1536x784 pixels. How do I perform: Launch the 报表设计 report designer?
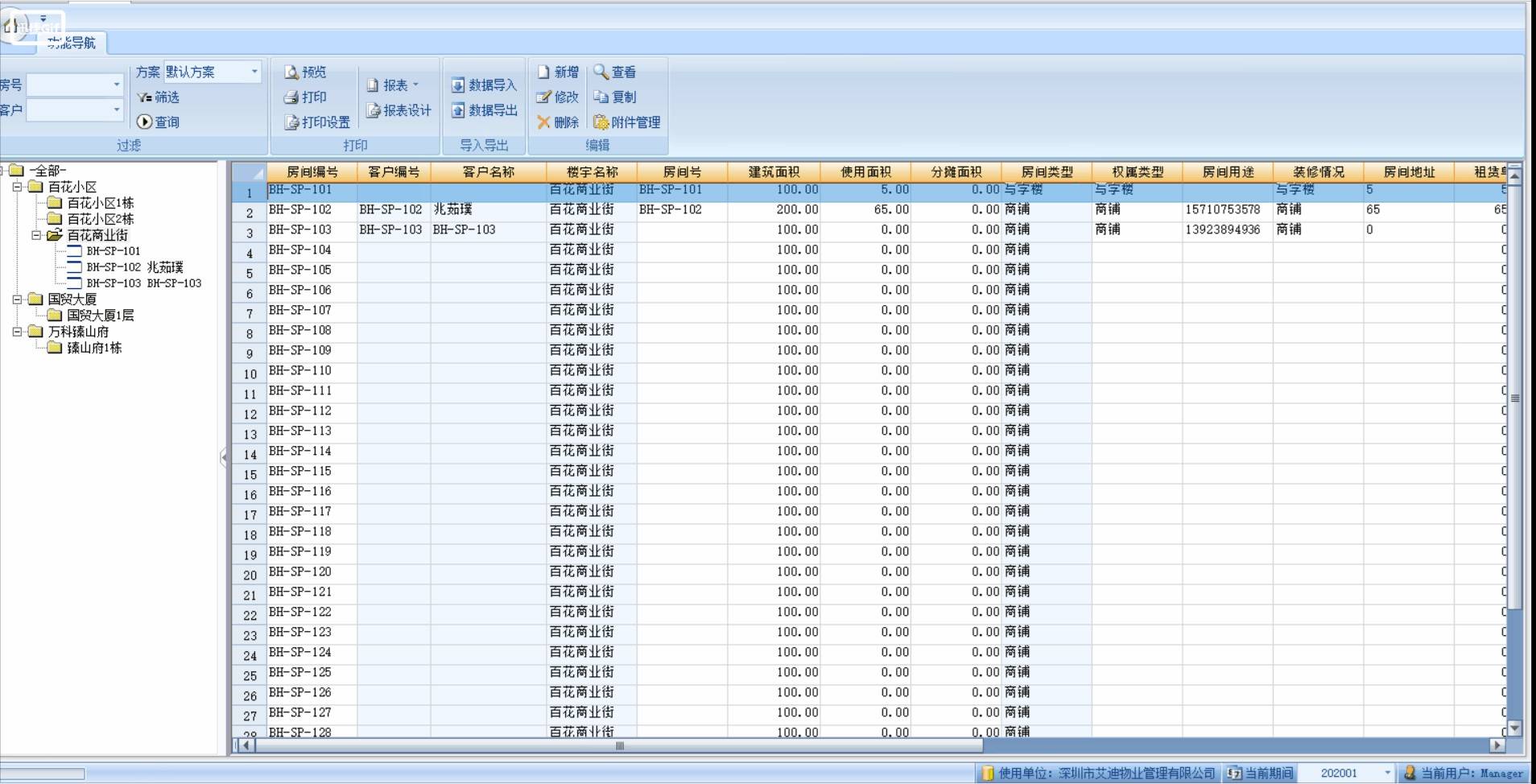pos(399,111)
